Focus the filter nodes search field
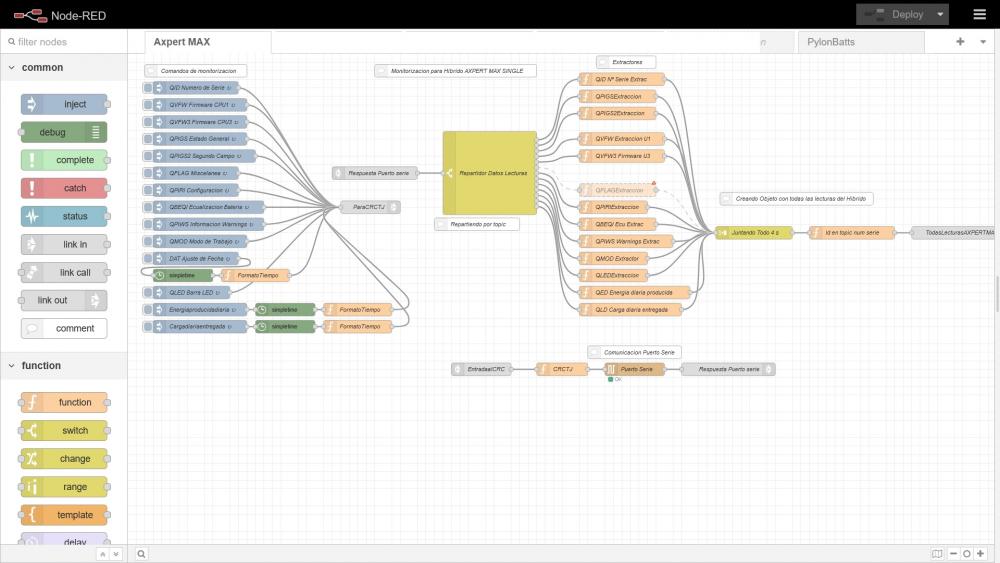The height and width of the screenshot is (563, 1000). click(x=64, y=41)
